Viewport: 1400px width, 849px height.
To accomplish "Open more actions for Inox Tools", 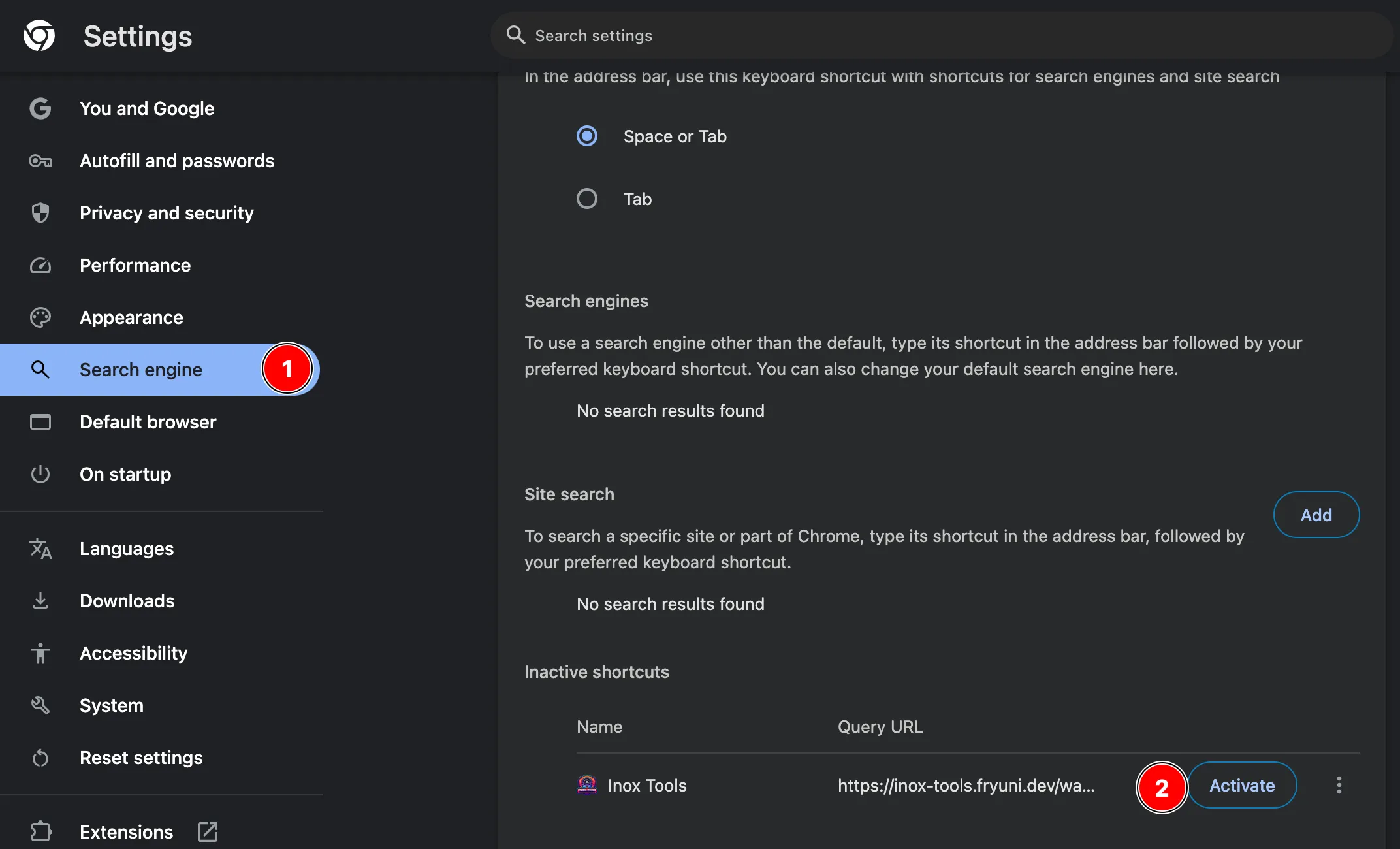I will coord(1339,785).
